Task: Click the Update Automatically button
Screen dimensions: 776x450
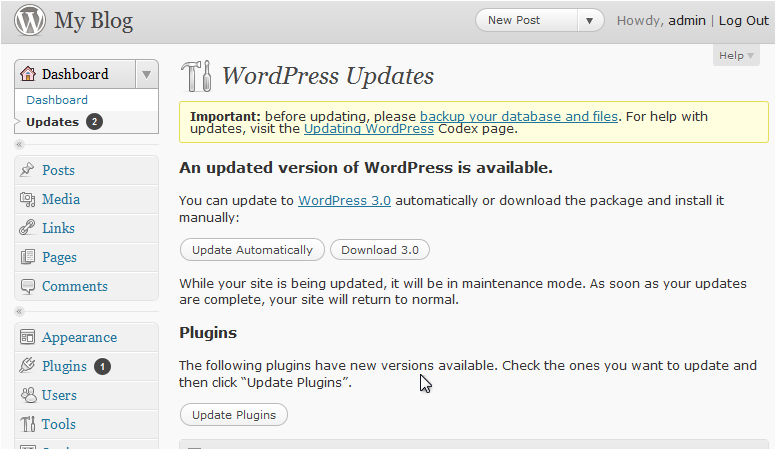Action: click(x=252, y=250)
